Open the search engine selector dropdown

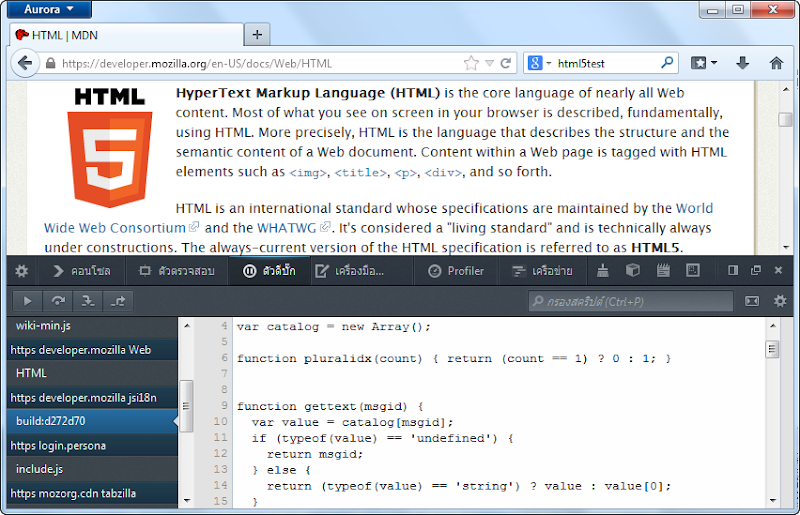click(539, 63)
